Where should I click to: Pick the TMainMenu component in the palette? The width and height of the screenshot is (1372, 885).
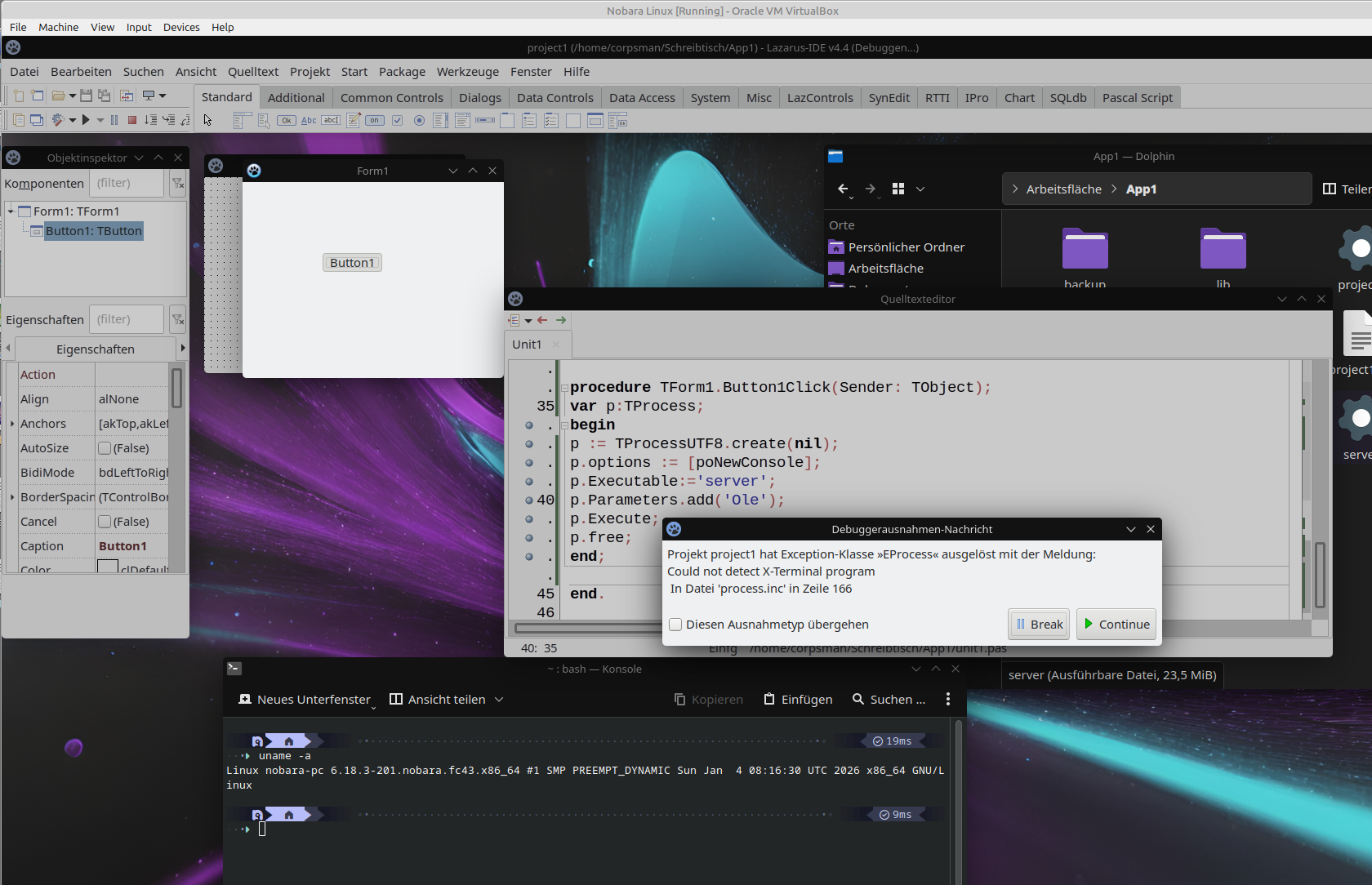click(241, 121)
